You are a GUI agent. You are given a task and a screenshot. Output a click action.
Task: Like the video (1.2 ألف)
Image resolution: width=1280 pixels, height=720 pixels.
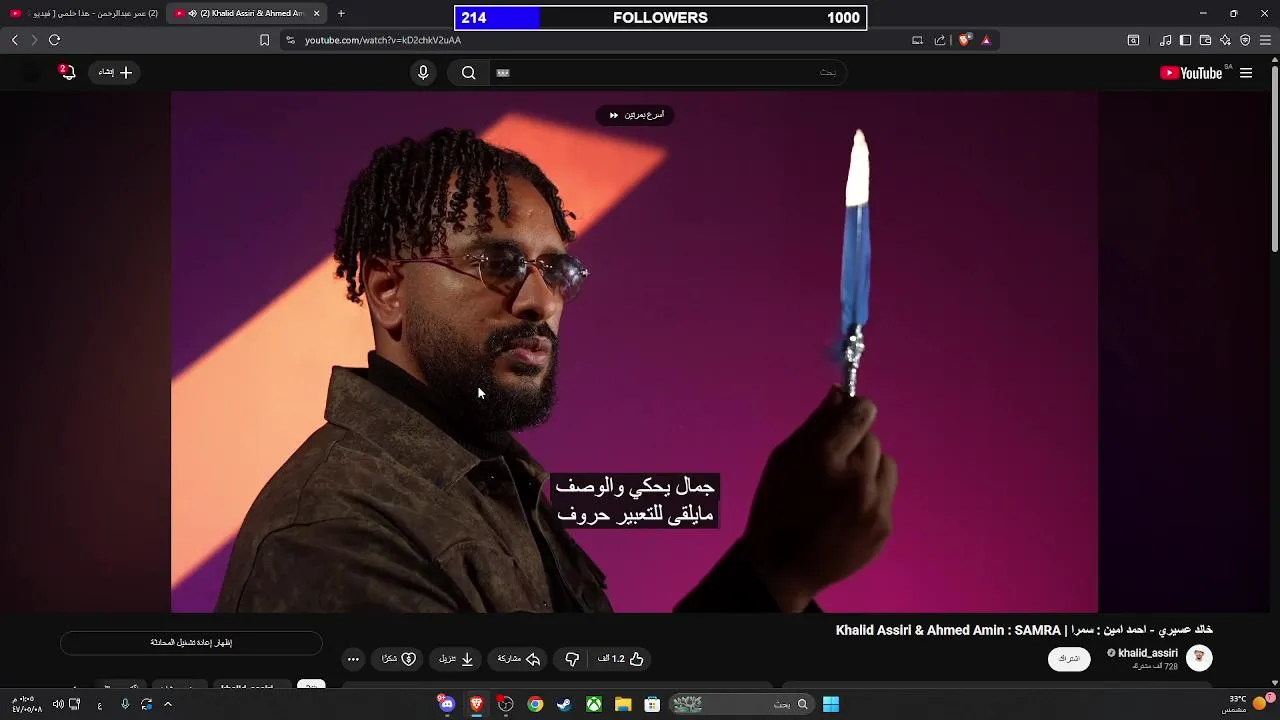(x=621, y=659)
